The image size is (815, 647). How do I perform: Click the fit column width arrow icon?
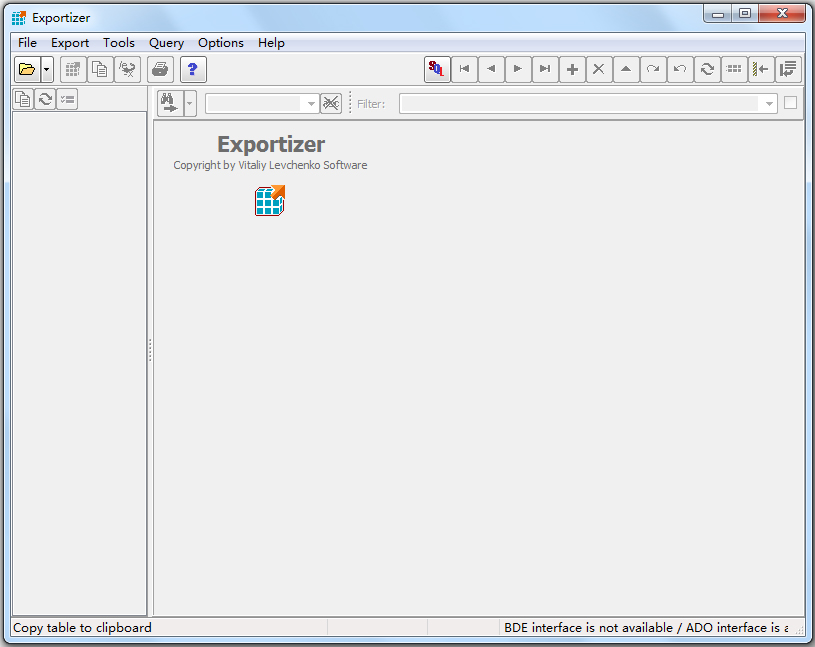pos(761,69)
